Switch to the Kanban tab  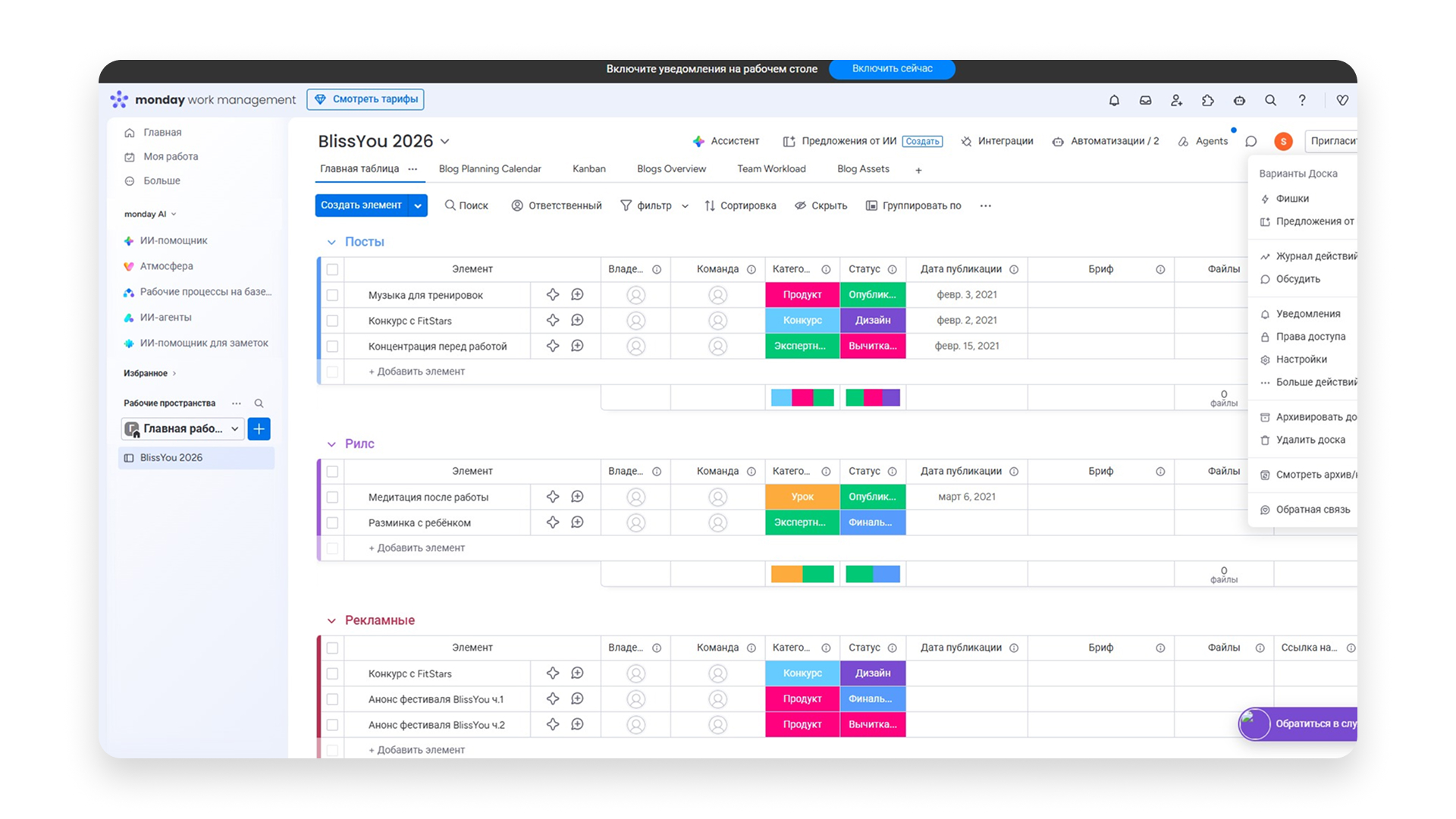tap(588, 169)
